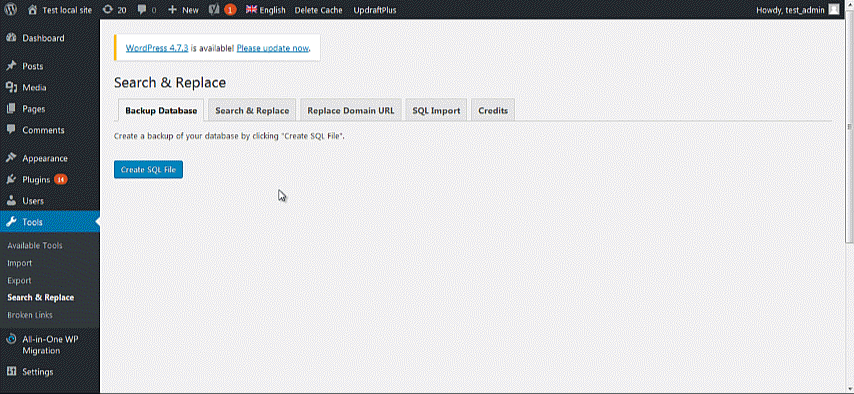Open the Broken Links submenu item

[30, 315]
